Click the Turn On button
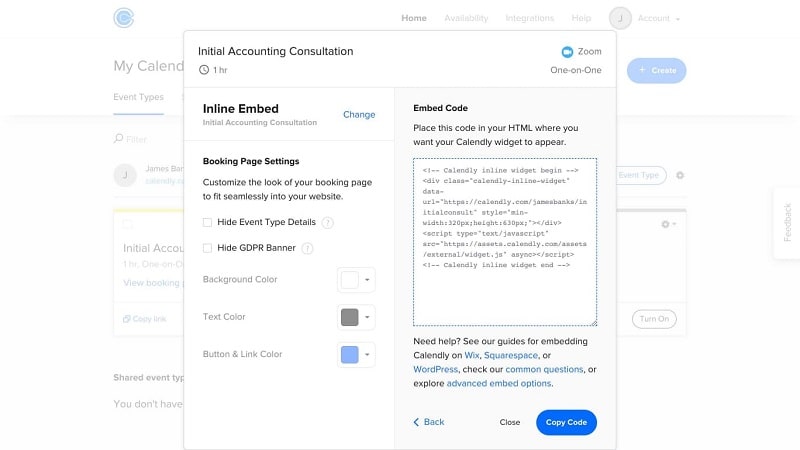The width and height of the screenshot is (800, 450). (654, 319)
